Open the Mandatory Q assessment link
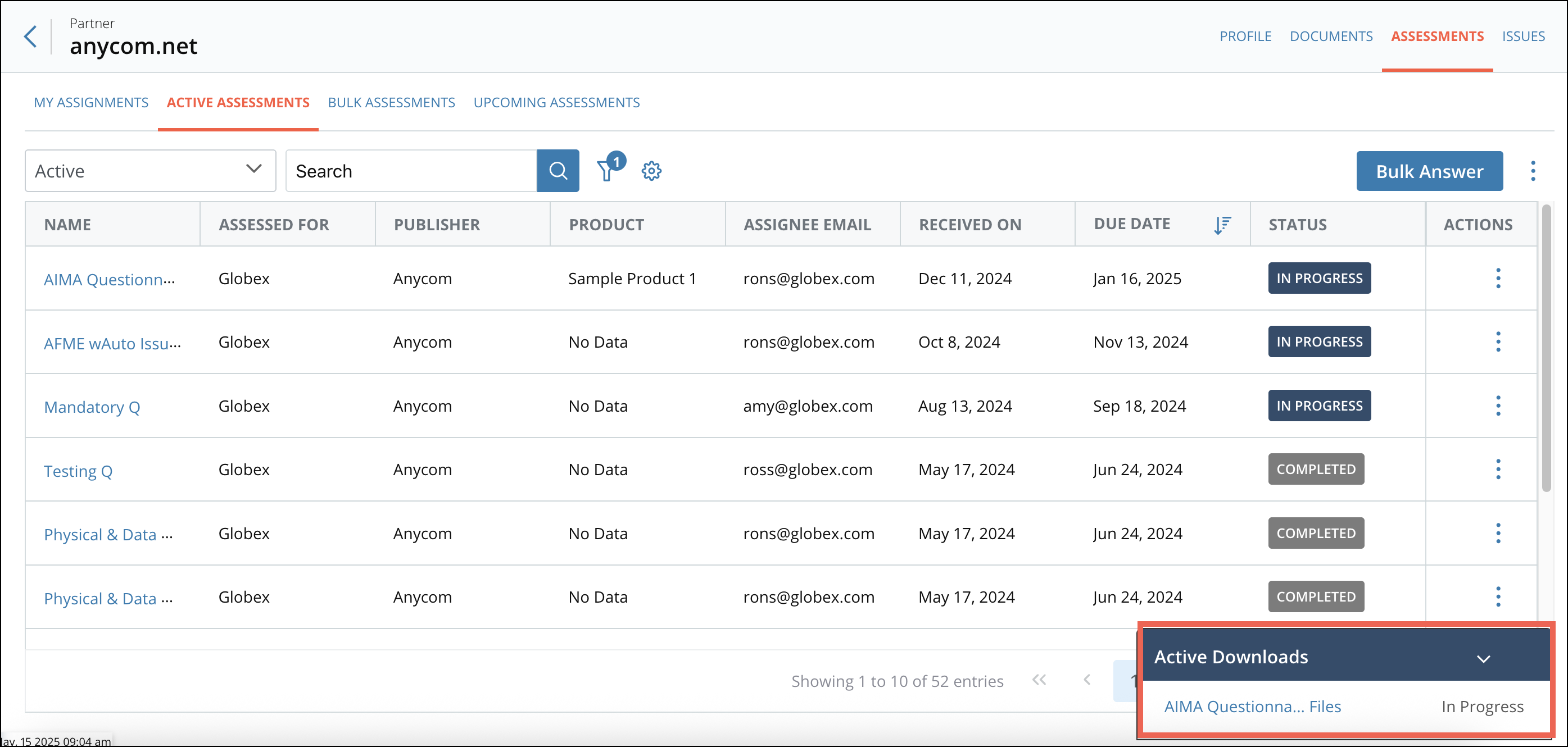1568x747 pixels. click(x=92, y=407)
